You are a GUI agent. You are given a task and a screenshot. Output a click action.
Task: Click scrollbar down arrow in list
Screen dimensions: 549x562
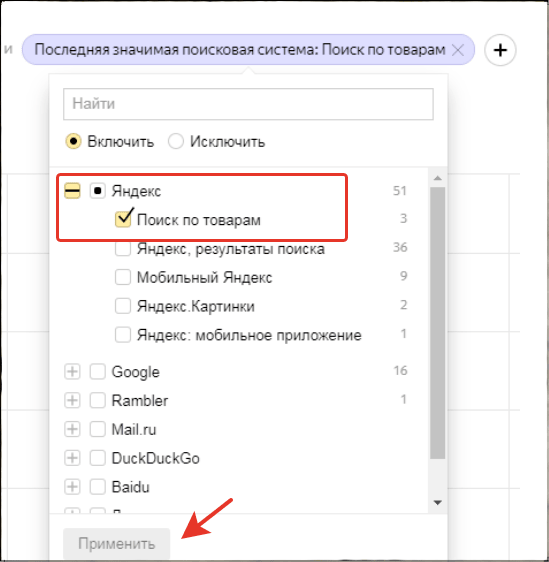click(x=437, y=503)
